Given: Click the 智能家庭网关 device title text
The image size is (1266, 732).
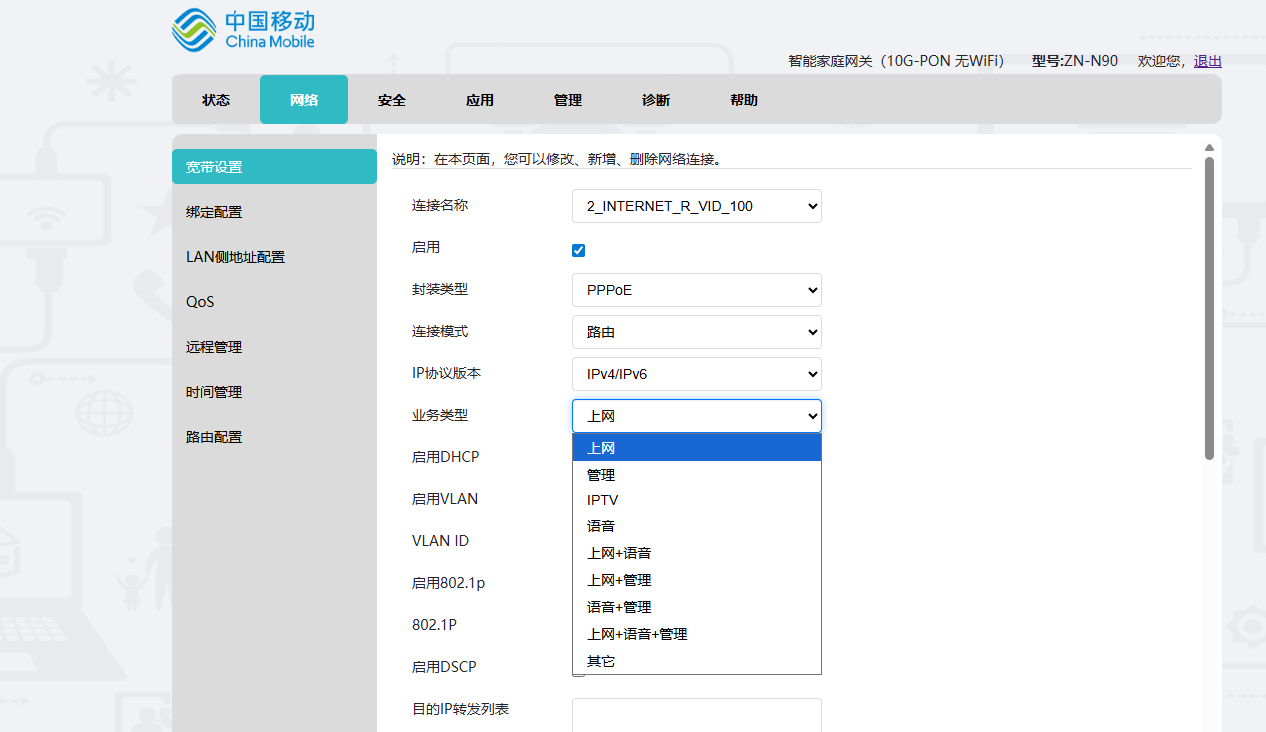Looking at the screenshot, I should tap(896, 61).
